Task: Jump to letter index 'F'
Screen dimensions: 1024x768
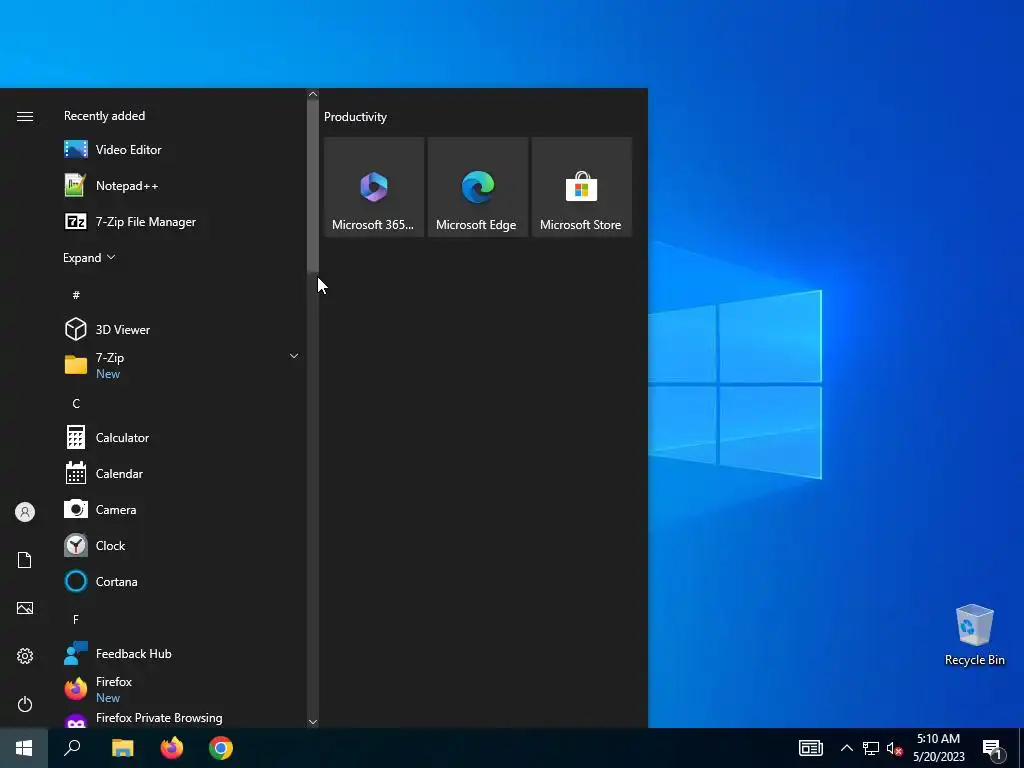Action: (76, 619)
